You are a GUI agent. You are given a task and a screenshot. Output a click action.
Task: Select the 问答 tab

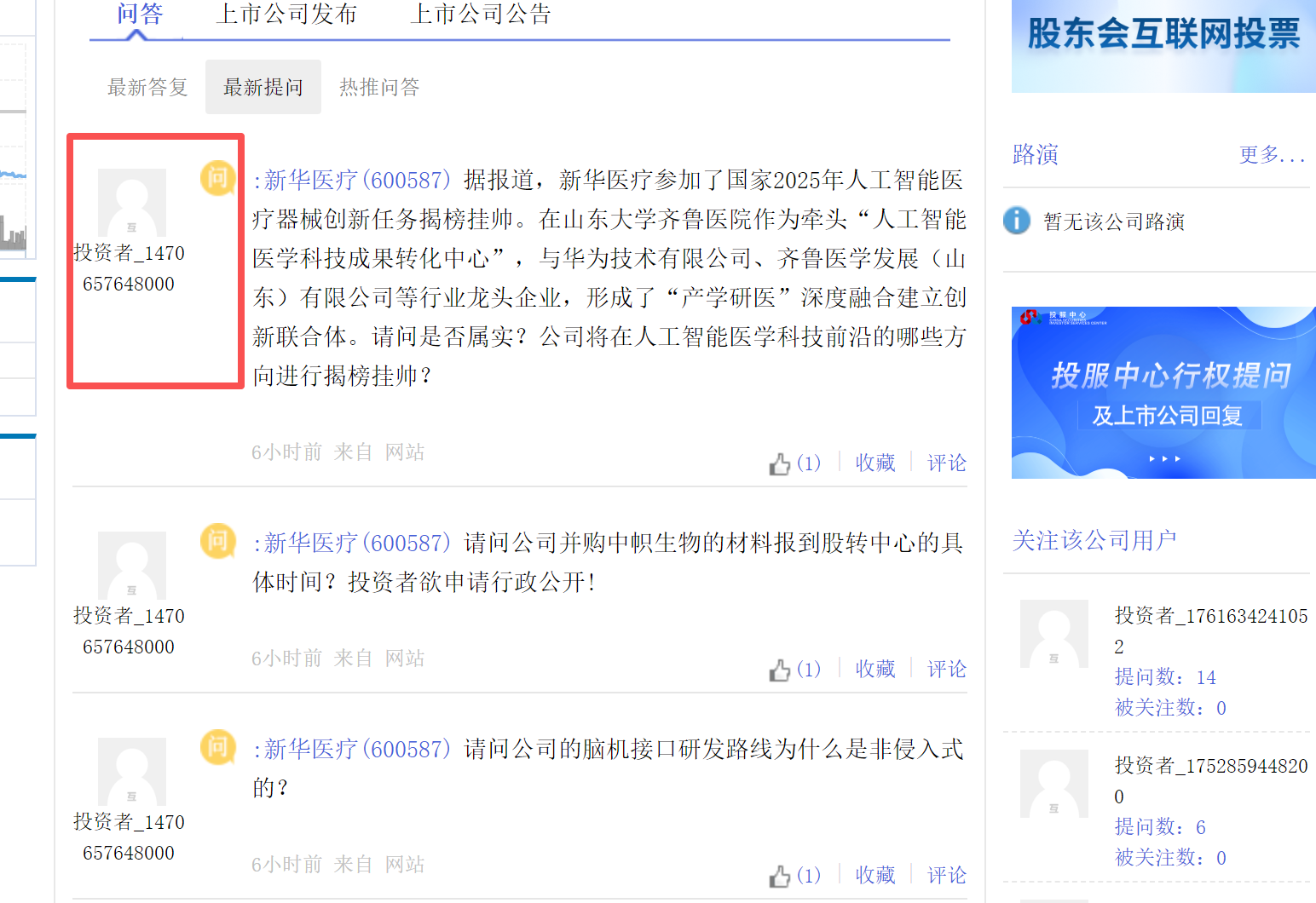click(x=140, y=14)
